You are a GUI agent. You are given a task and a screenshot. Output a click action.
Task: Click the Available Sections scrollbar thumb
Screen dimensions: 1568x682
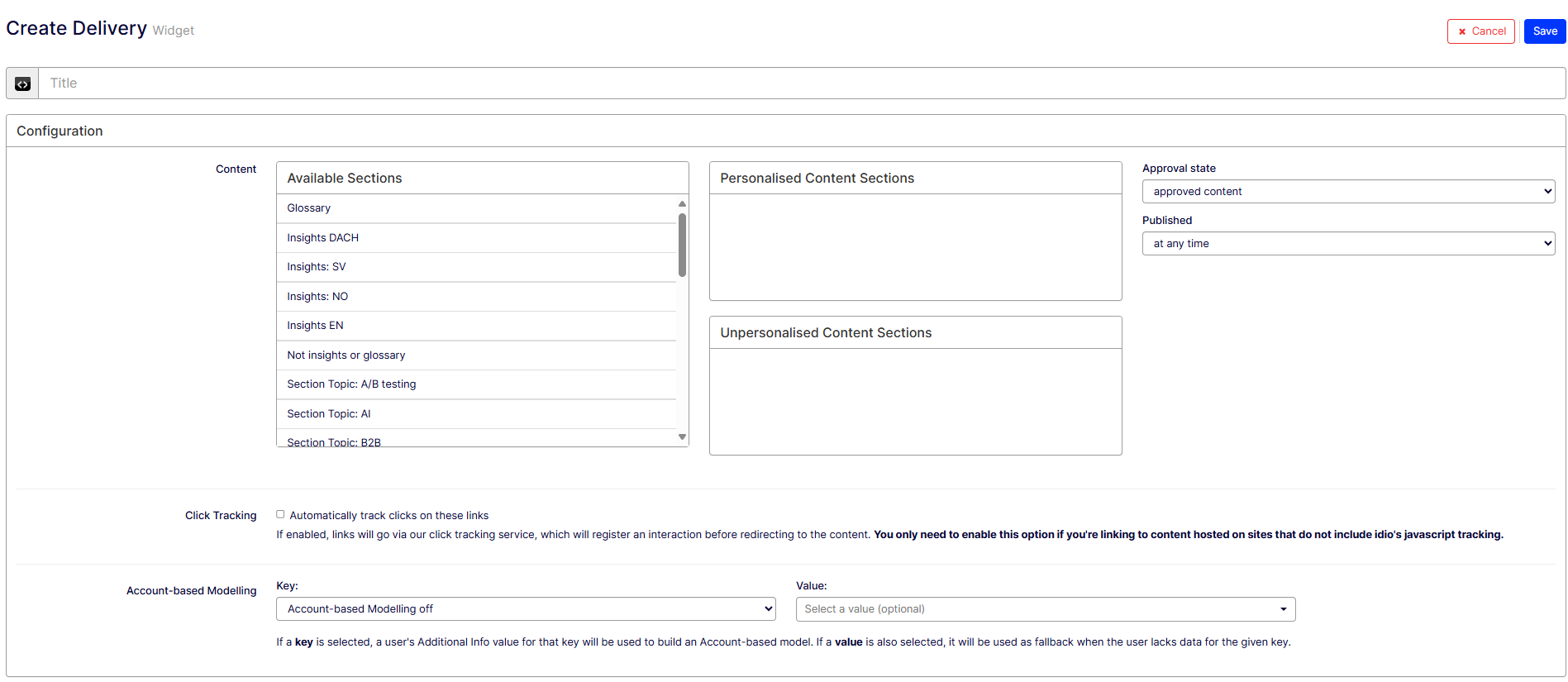[x=682, y=245]
